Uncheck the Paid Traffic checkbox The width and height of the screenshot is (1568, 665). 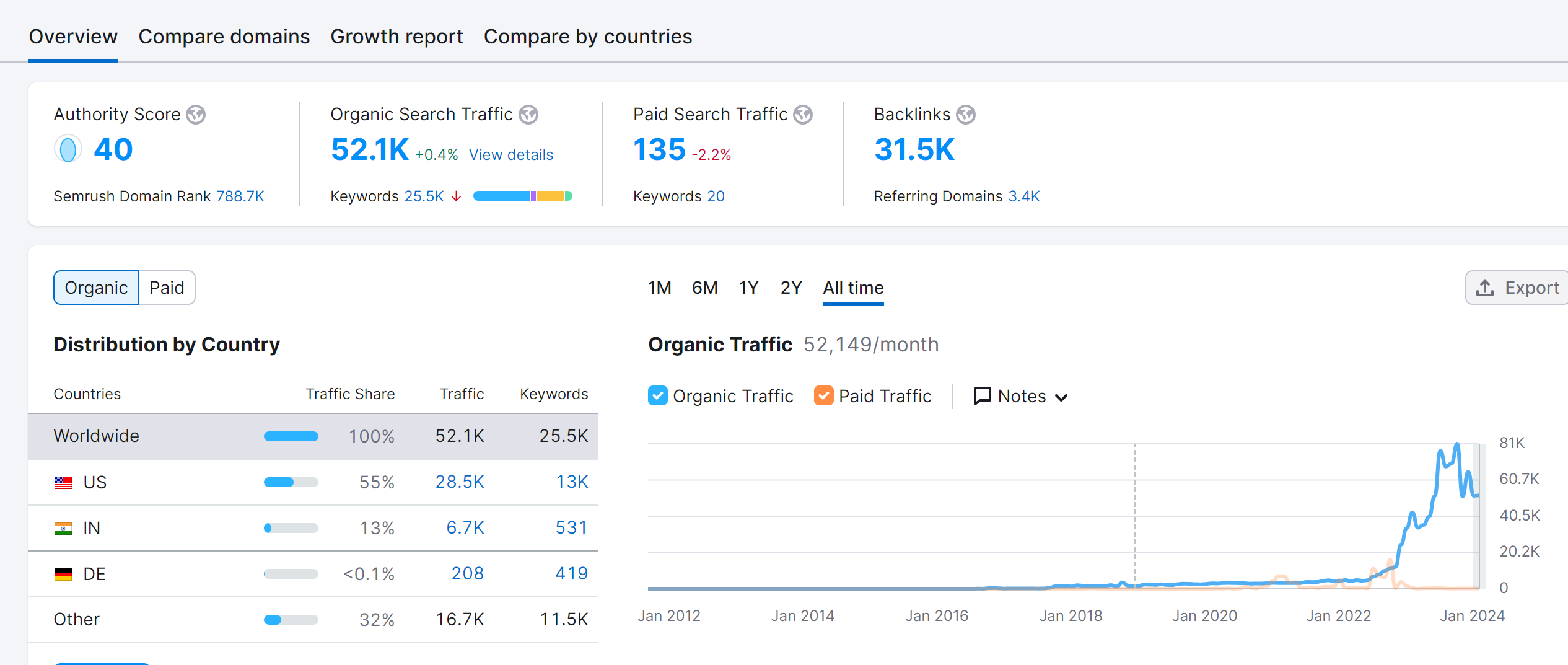(823, 395)
